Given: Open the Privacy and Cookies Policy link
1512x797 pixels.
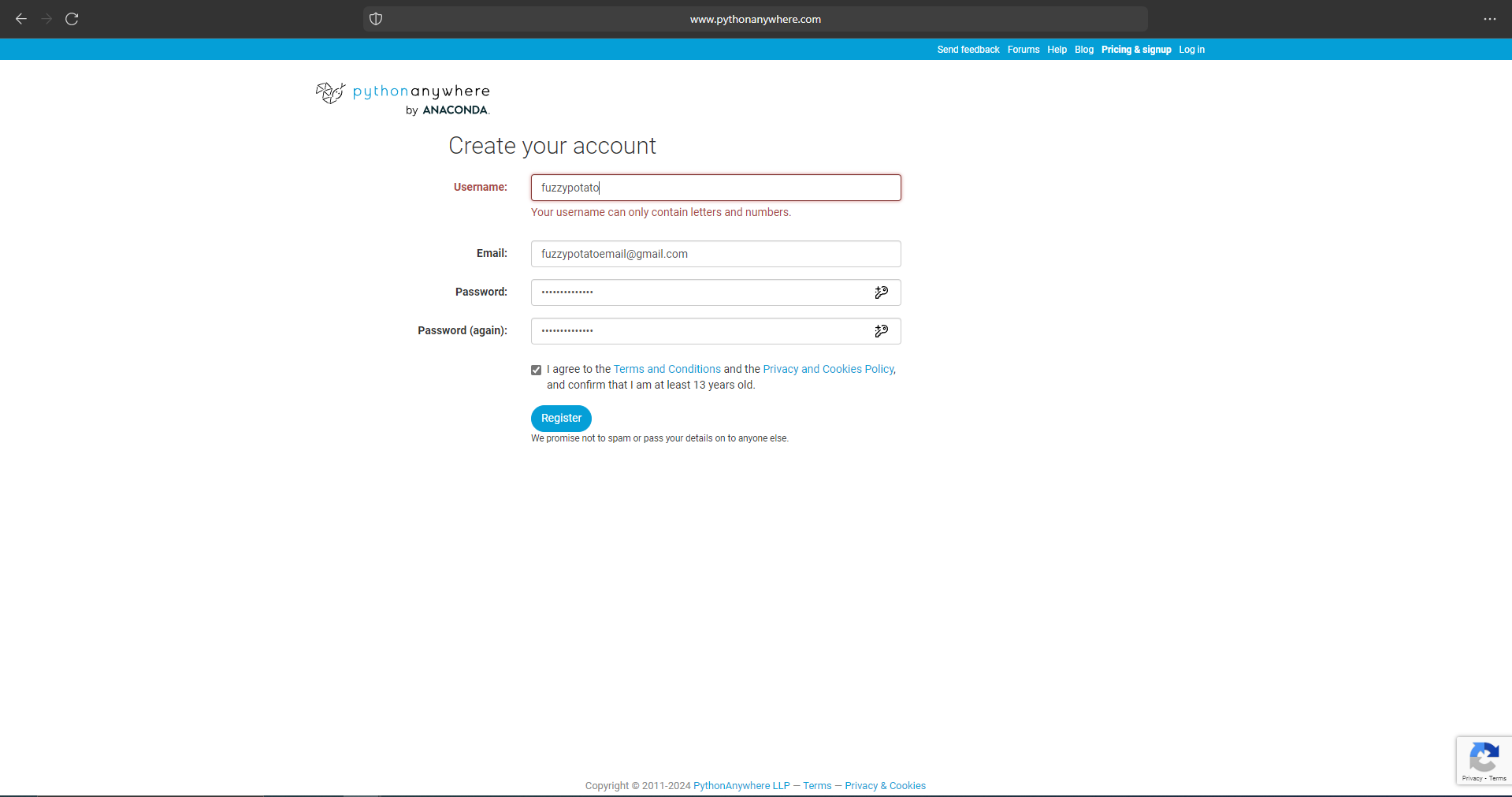Looking at the screenshot, I should [827, 368].
